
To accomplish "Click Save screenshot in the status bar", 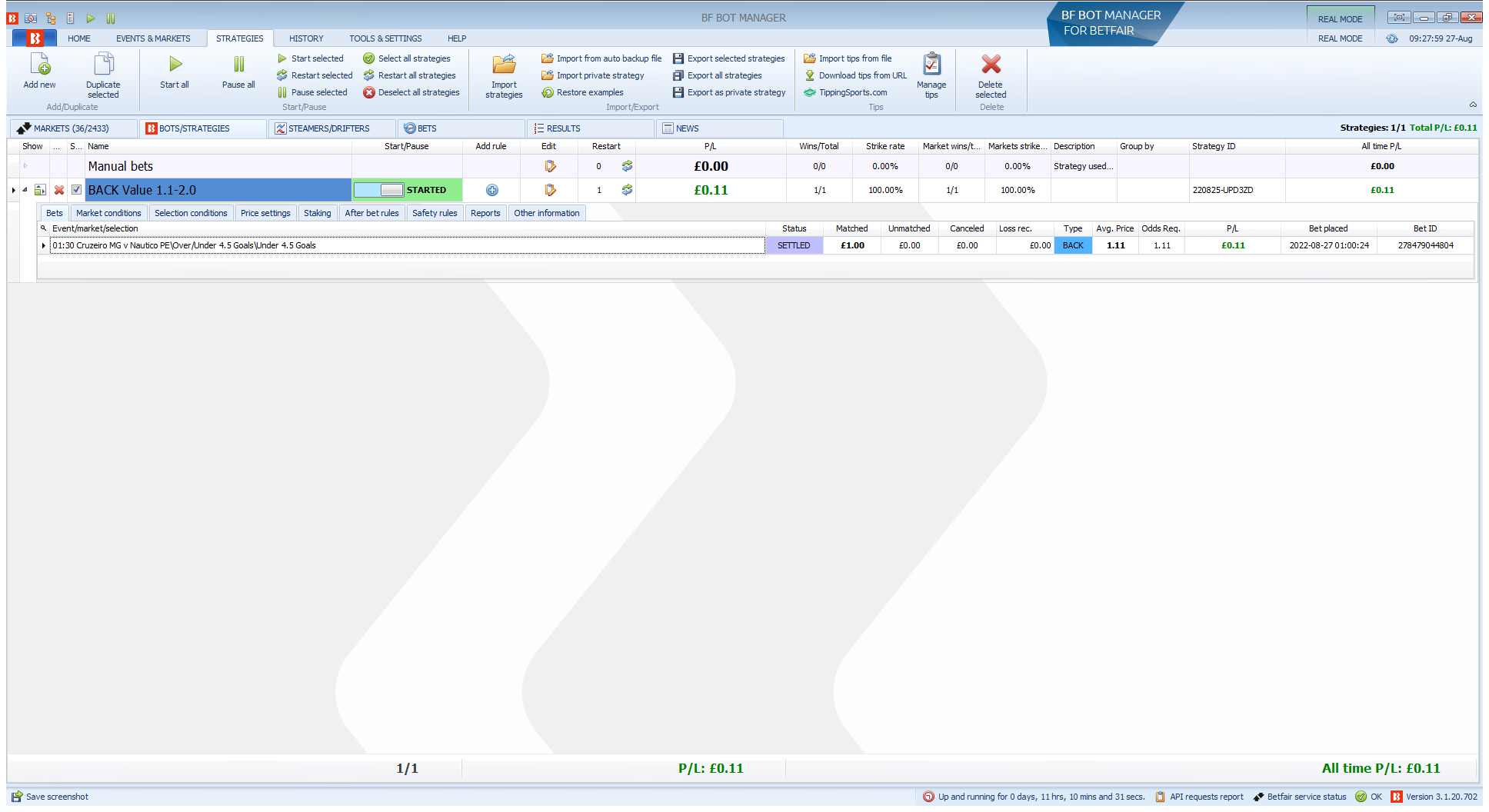I will pyautogui.click(x=50, y=797).
